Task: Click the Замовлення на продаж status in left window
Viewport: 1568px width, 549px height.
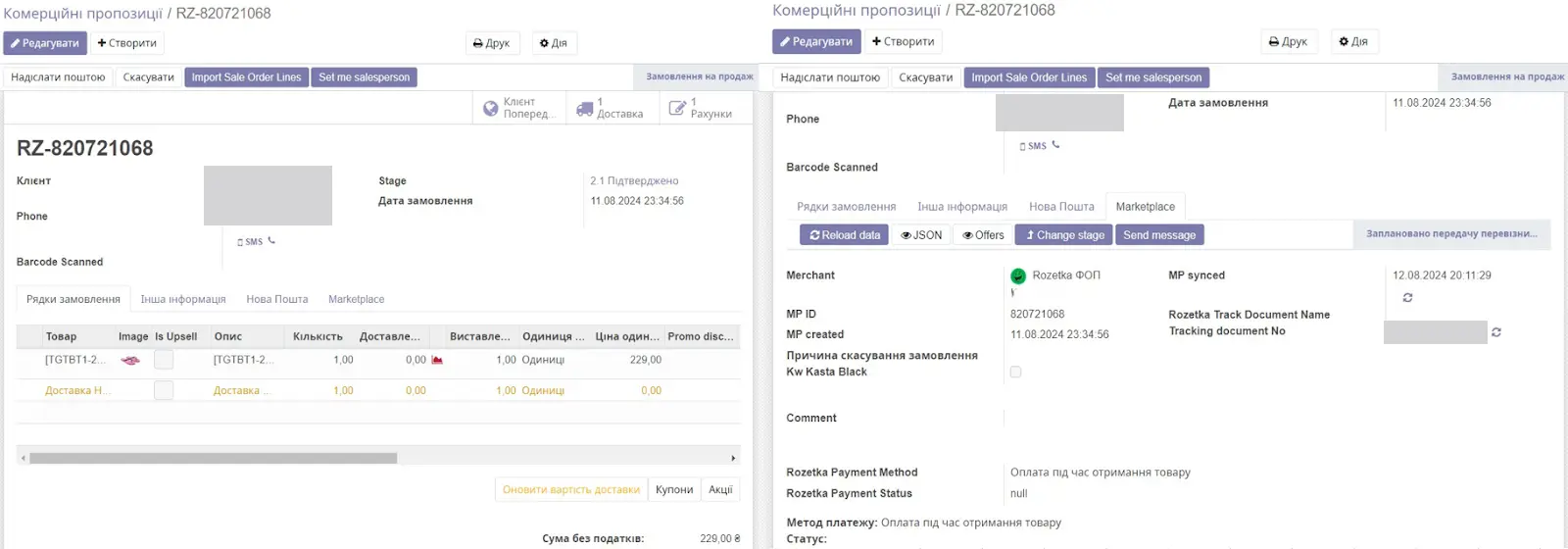Action: coord(700,76)
